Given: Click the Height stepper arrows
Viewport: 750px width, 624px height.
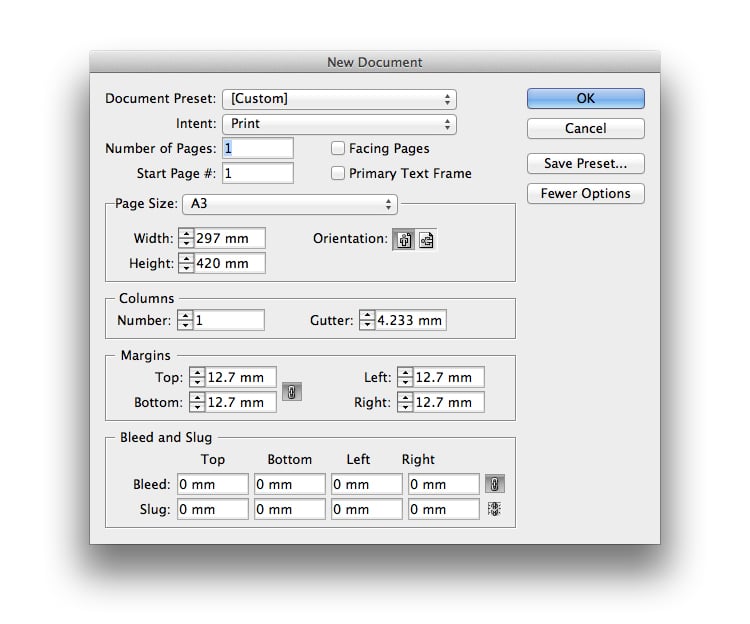Looking at the screenshot, I should click(186, 263).
